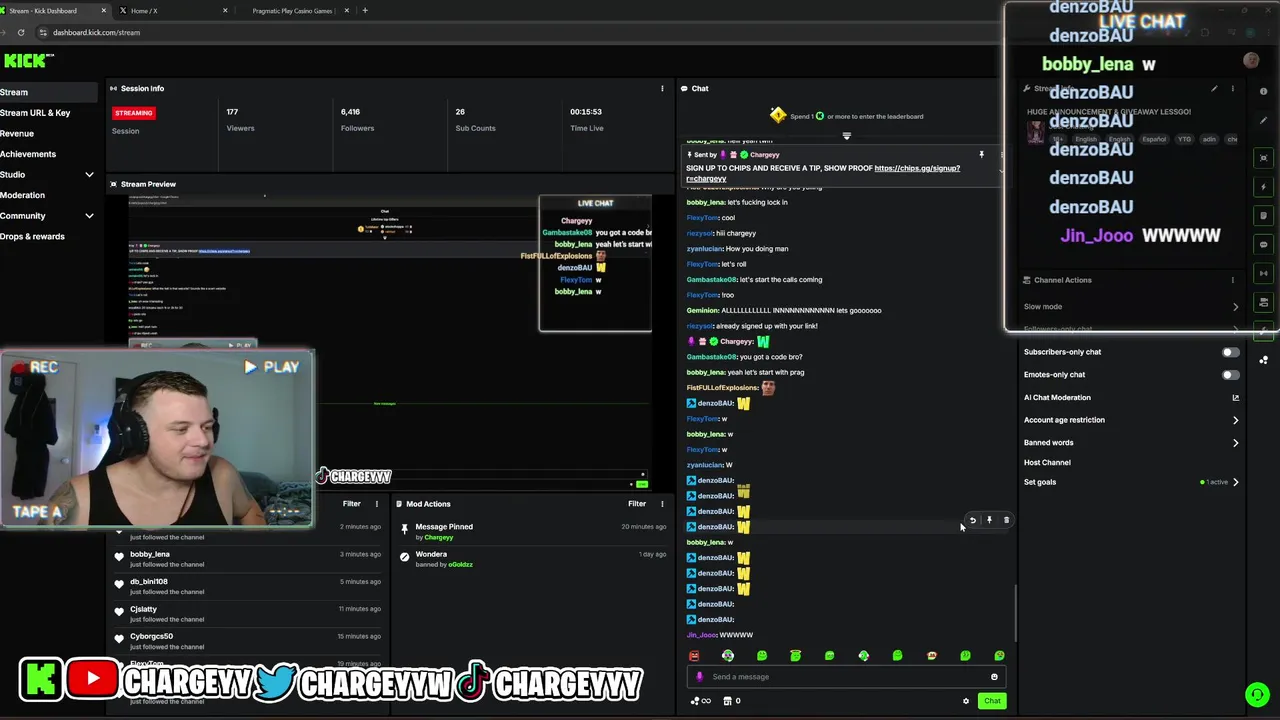Click the chat scrollbar

(x=1015, y=612)
